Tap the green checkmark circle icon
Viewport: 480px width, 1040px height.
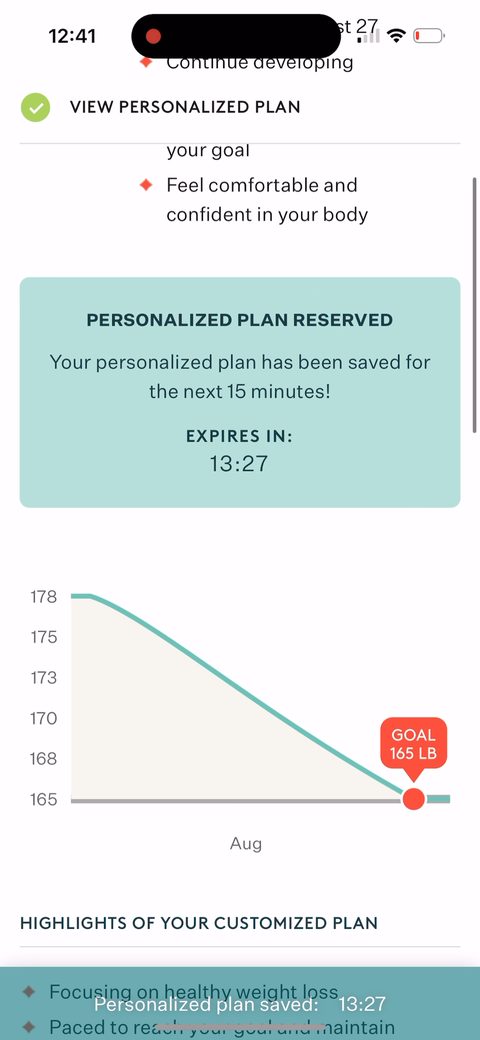click(x=35, y=107)
